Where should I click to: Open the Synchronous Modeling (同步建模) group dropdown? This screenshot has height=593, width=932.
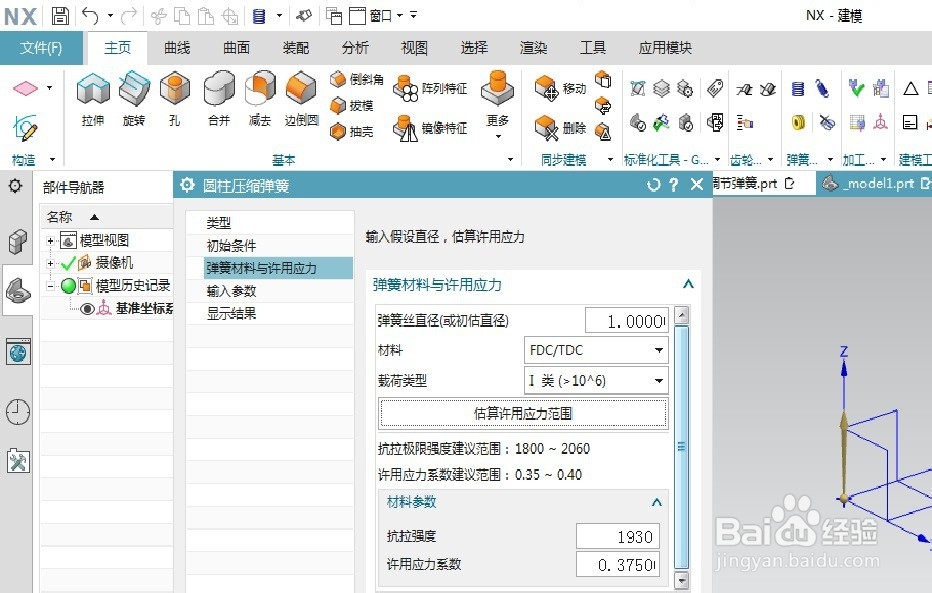pyautogui.click(x=610, y=159)
